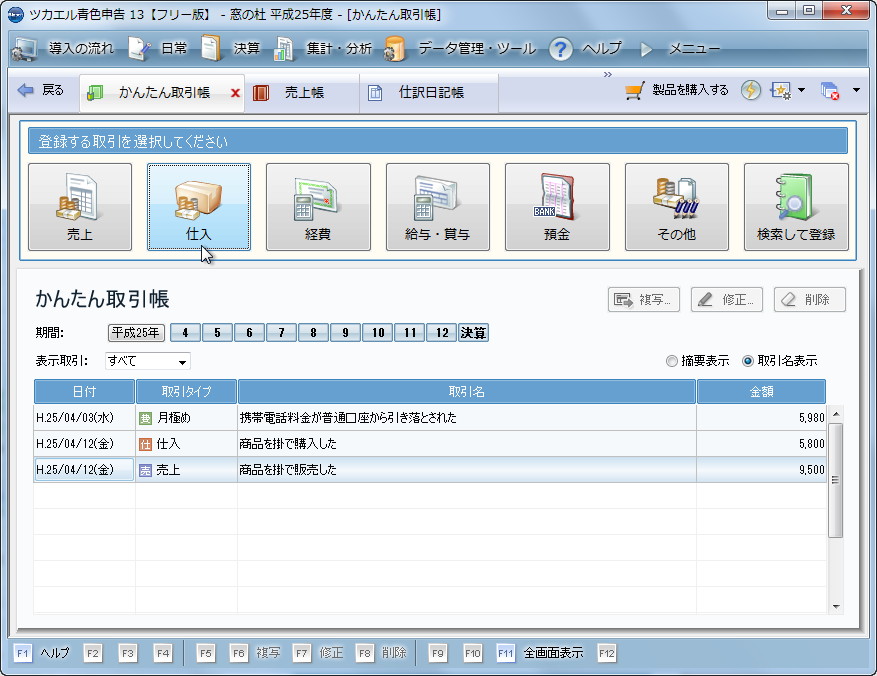
Task: Open the 日常 menu
Action: pos(158,49)
